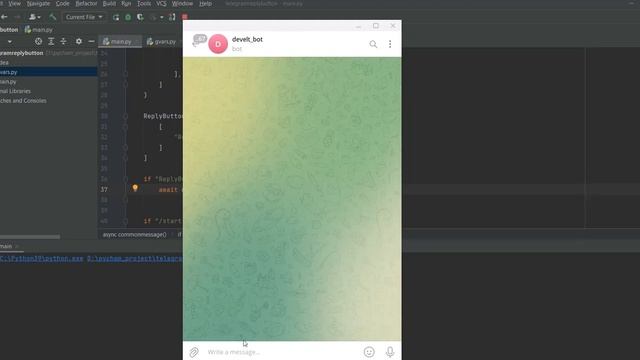640x360 pixels.
Task: Open the Run menu
Action: pyautogui.click(x=126, y=3)
